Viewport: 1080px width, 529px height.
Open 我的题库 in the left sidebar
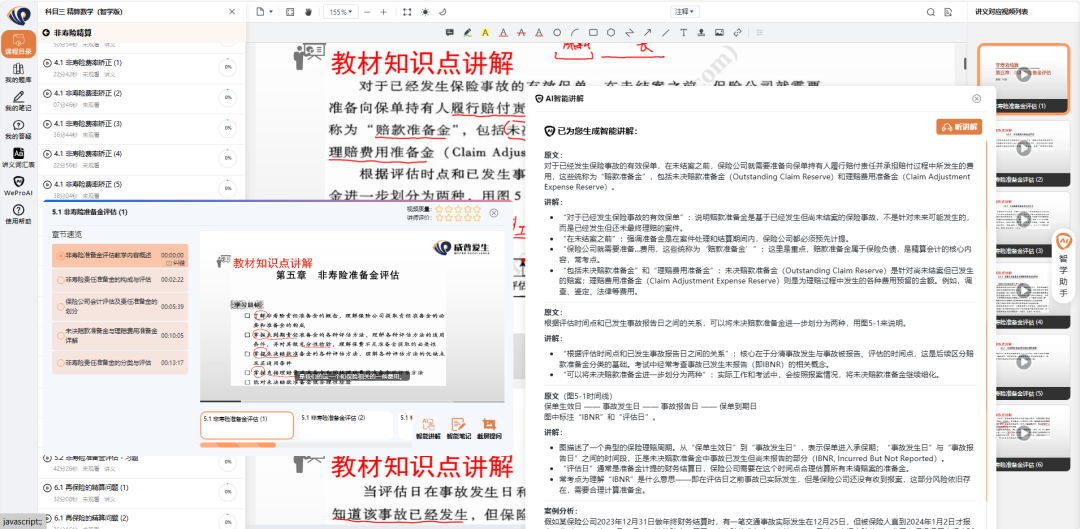click(17, 74)
